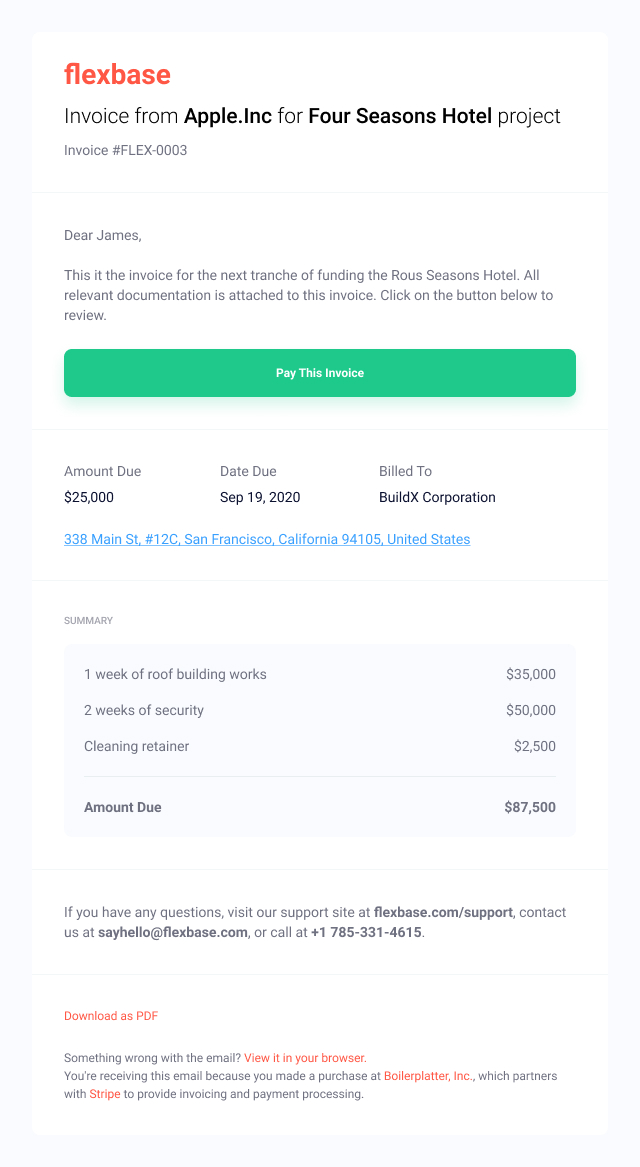The width and height of the screenshot is (640, 1167).
Task: Click the SUMMARY section label
Action: tap(89, 620)
